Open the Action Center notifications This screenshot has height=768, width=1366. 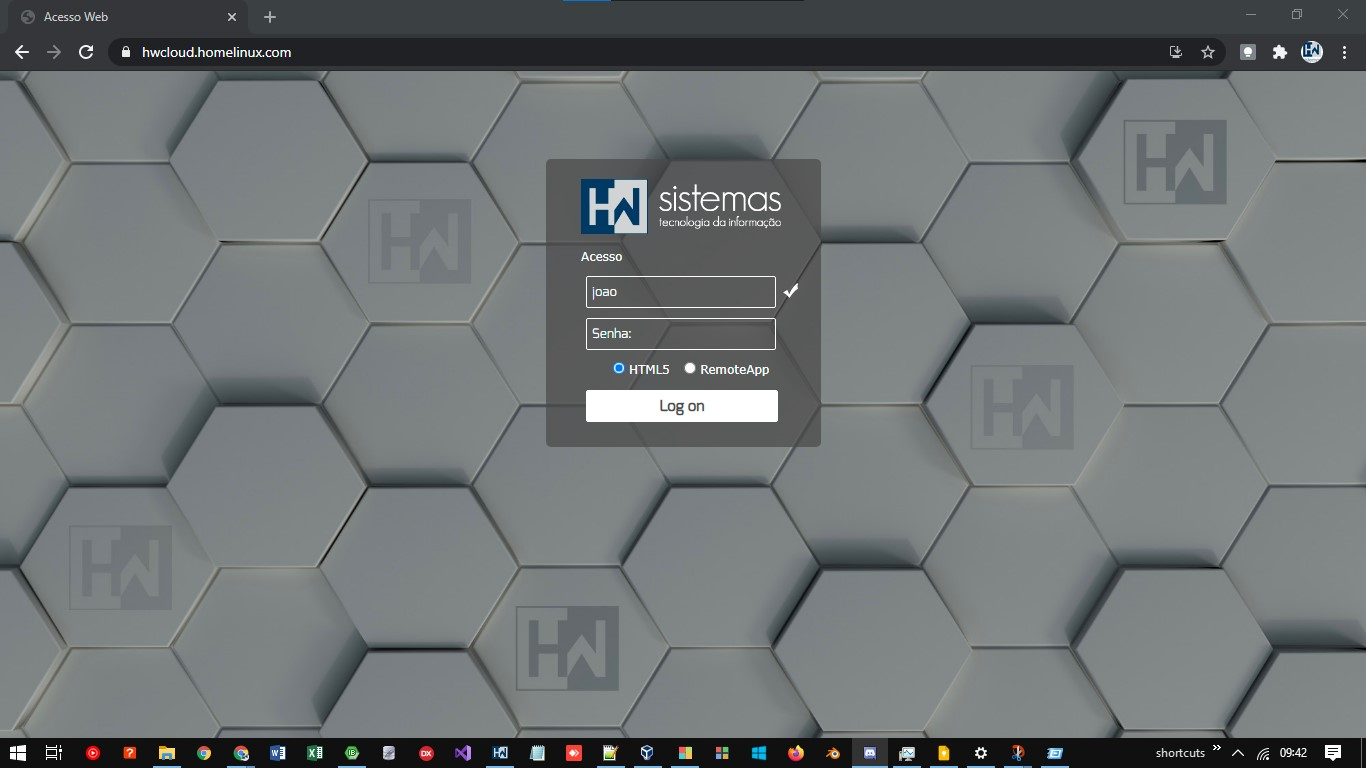(1333, 753)
